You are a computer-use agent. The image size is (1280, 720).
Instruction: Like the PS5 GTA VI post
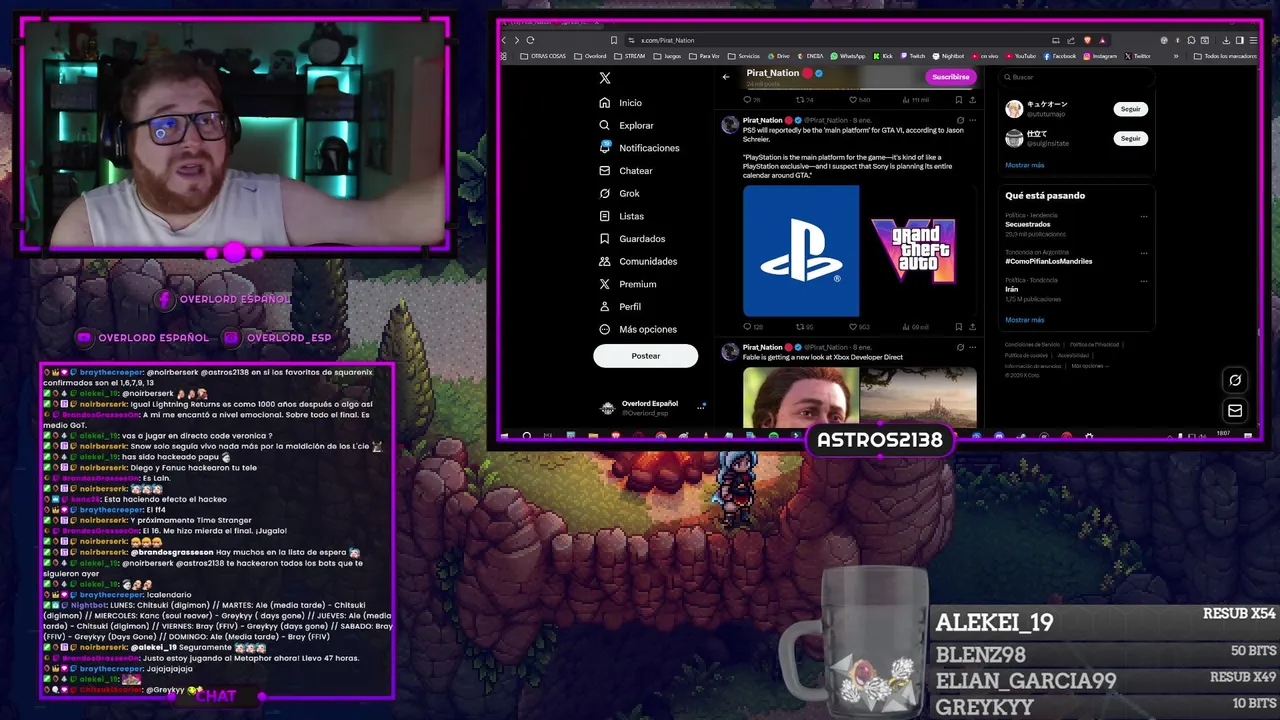click(x=859, y=327)
